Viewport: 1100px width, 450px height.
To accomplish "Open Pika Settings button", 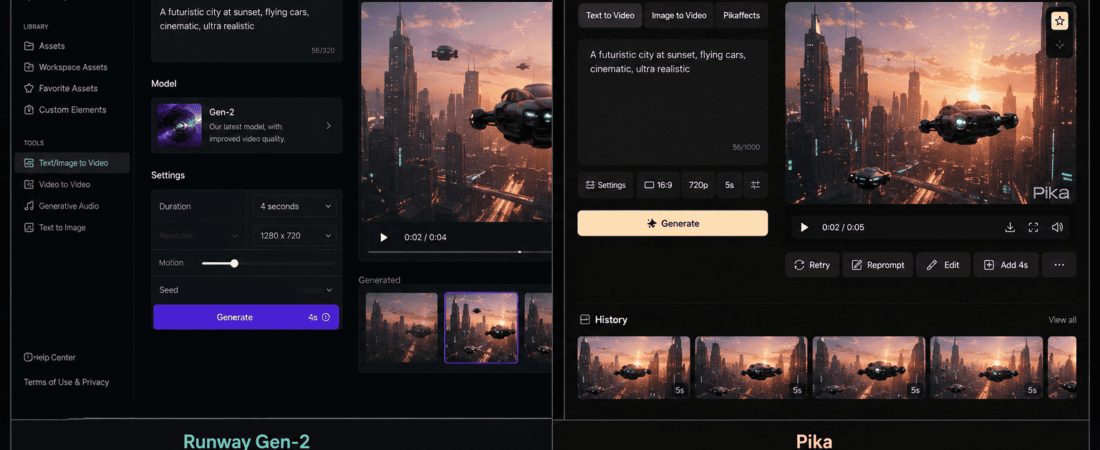I will coord(605,185).
